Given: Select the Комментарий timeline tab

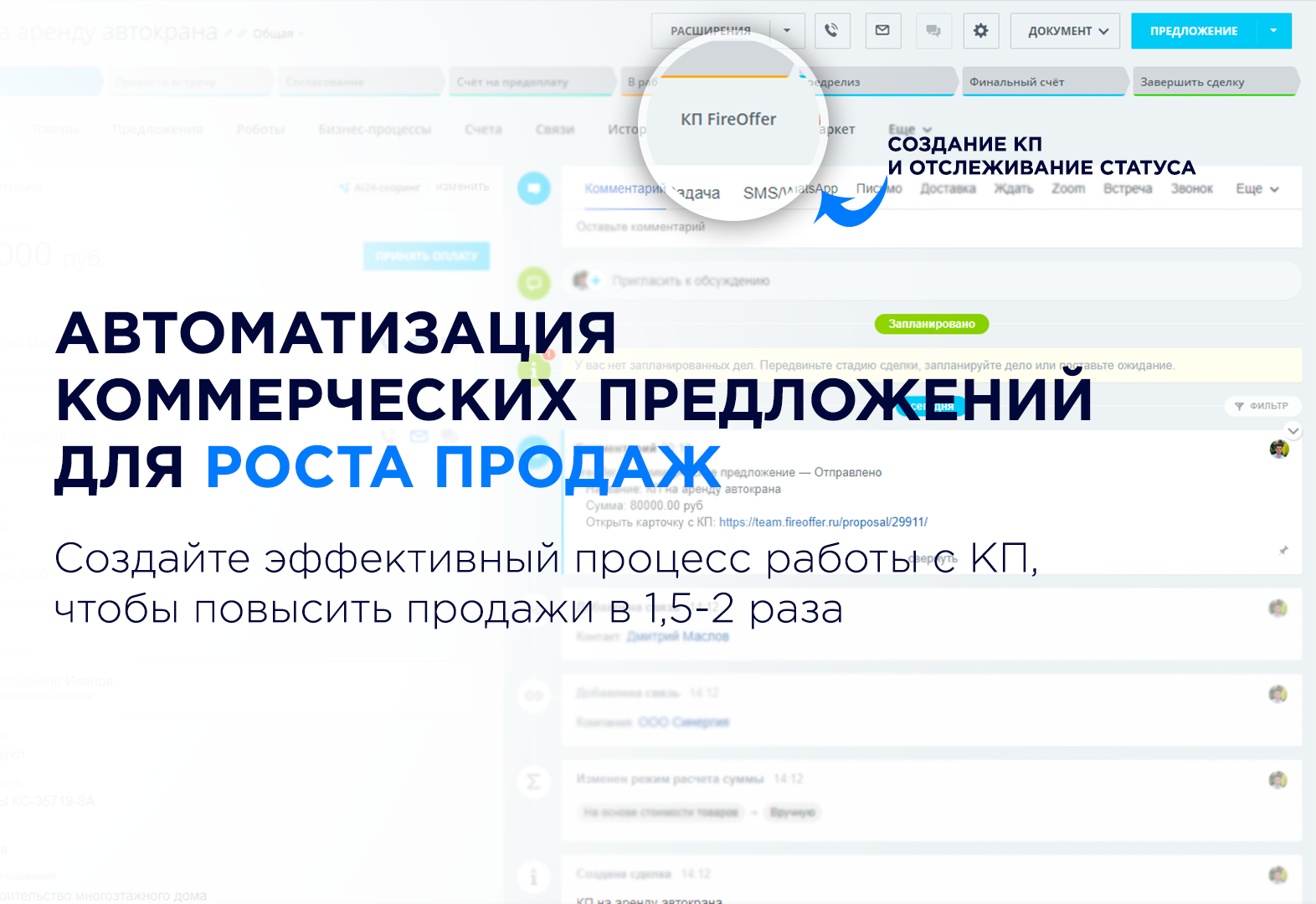Looking at the screenshot, I should coord(625,189).
